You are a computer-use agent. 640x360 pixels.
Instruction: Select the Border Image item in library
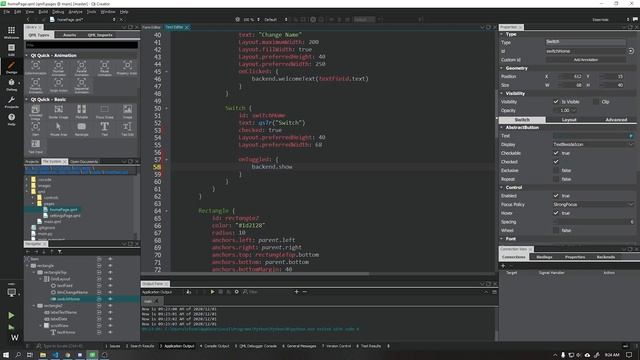58,111
